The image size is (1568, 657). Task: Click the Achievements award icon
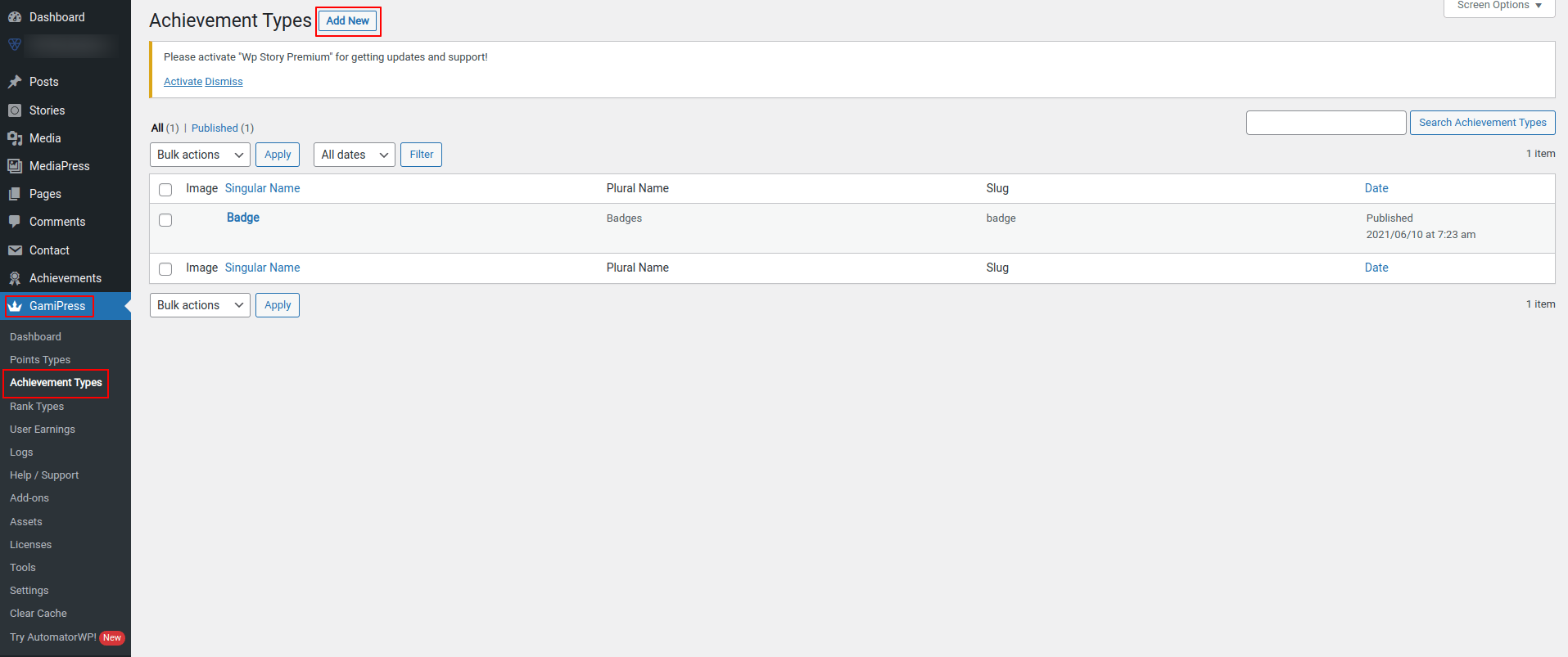click(x=15, y=278)
